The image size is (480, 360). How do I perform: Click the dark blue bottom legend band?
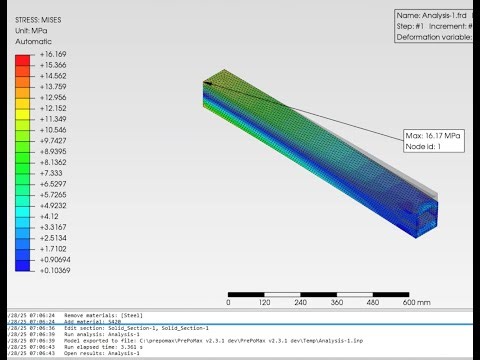pyautogui.click(x=22, y=266)
